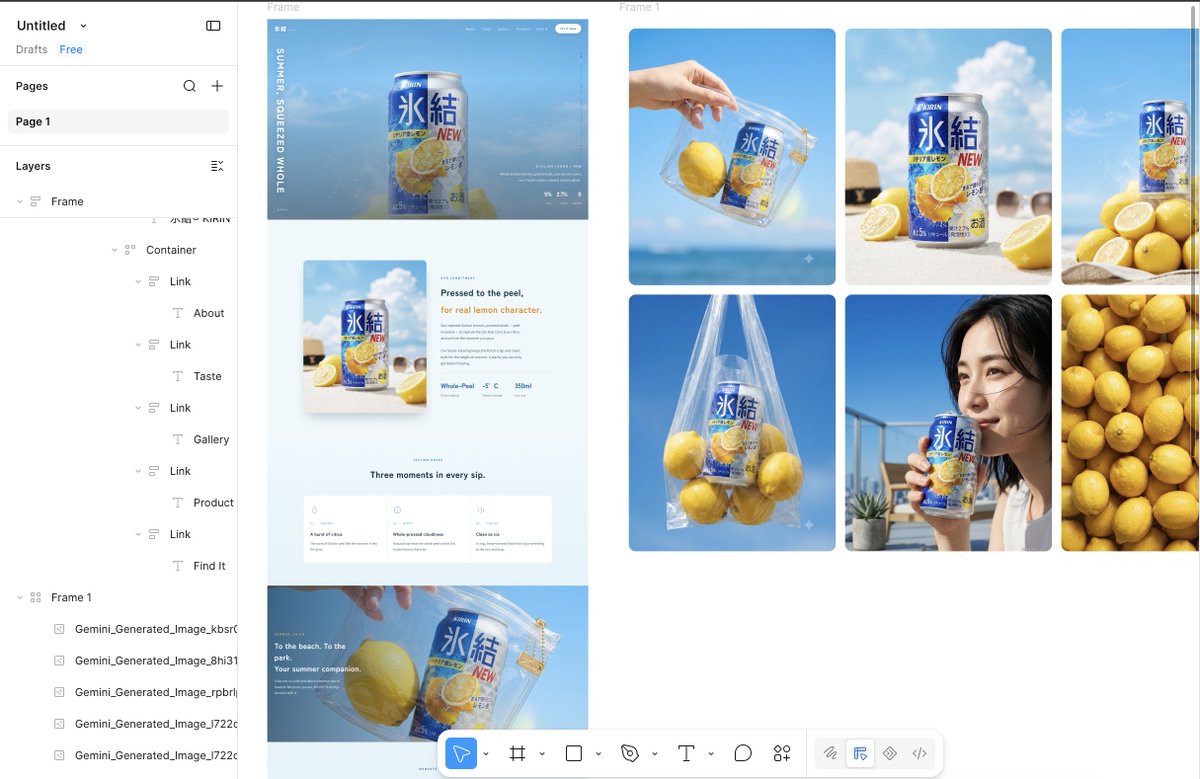Collapse the Link group containing Product

point(138,471)
